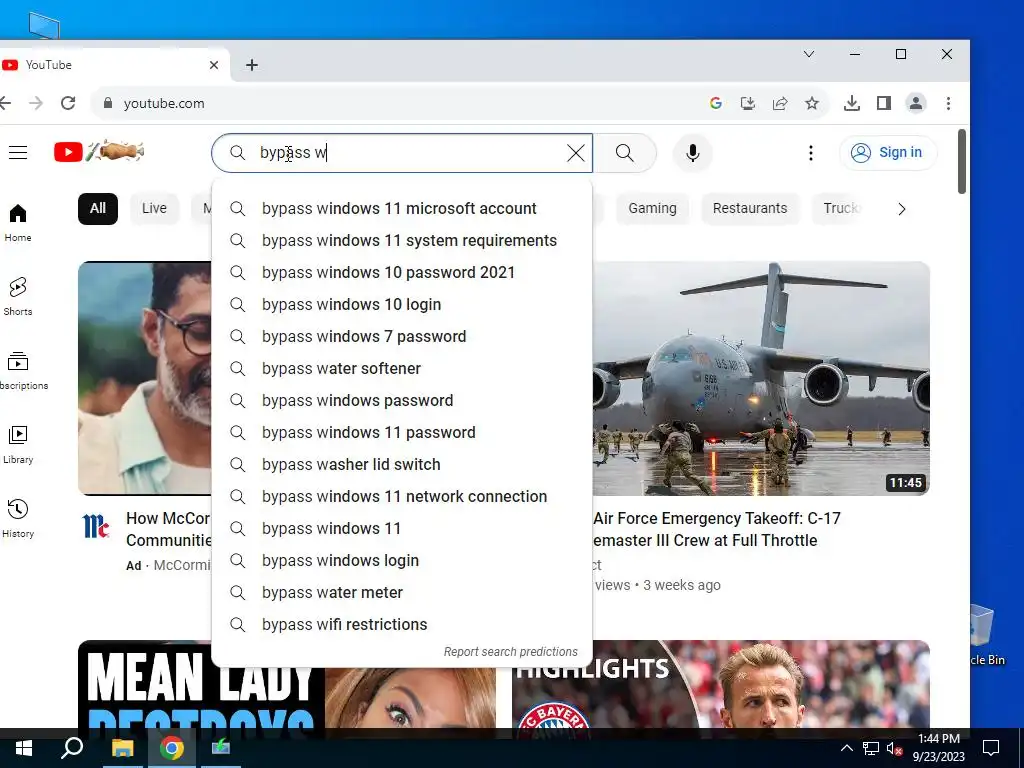This screenshot has height=768, width=1024.
Task: Open the YouTube hamburger guide menu
Action: (x=18, y=153)
